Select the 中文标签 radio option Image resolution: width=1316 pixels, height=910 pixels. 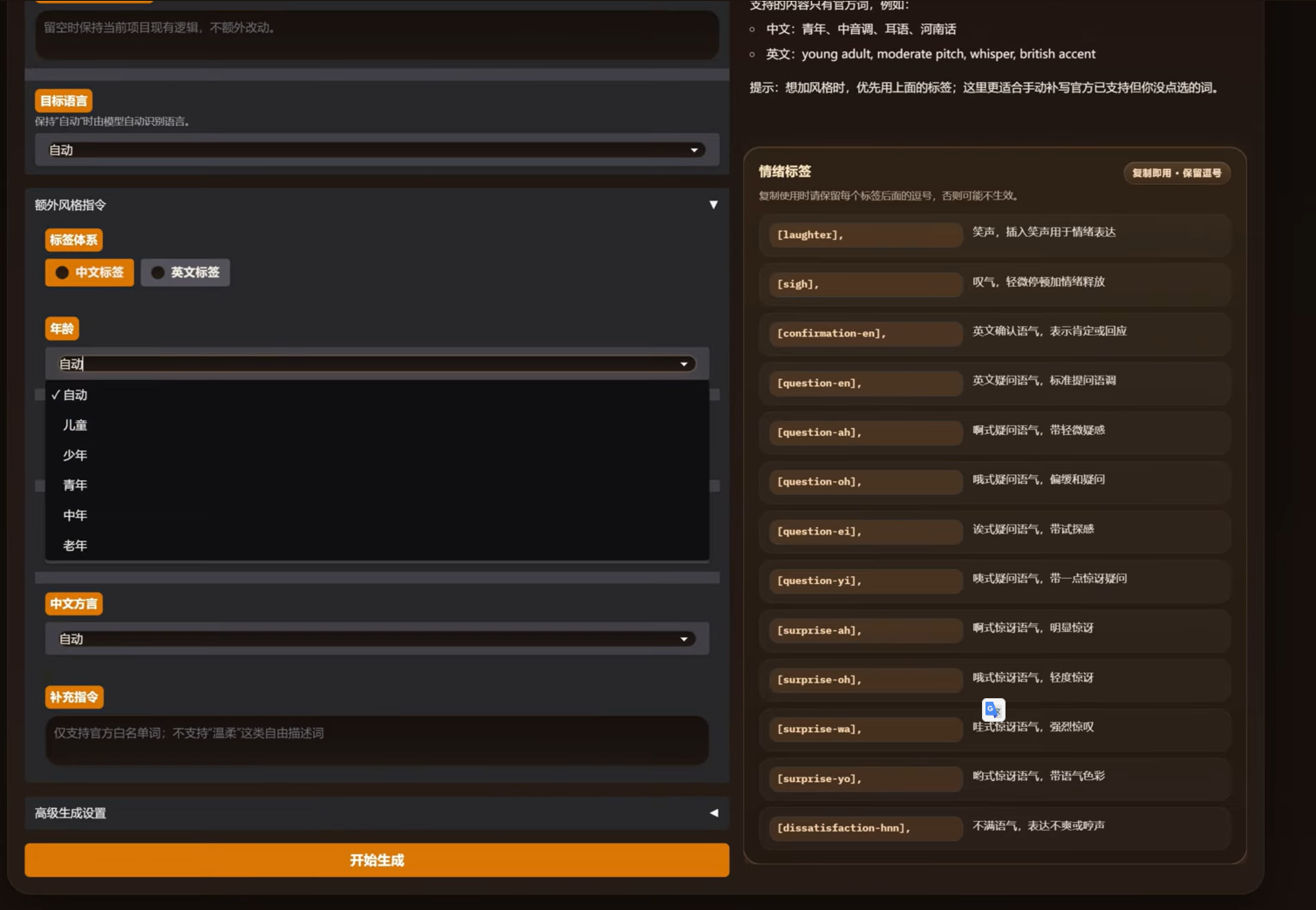point(90,273)
